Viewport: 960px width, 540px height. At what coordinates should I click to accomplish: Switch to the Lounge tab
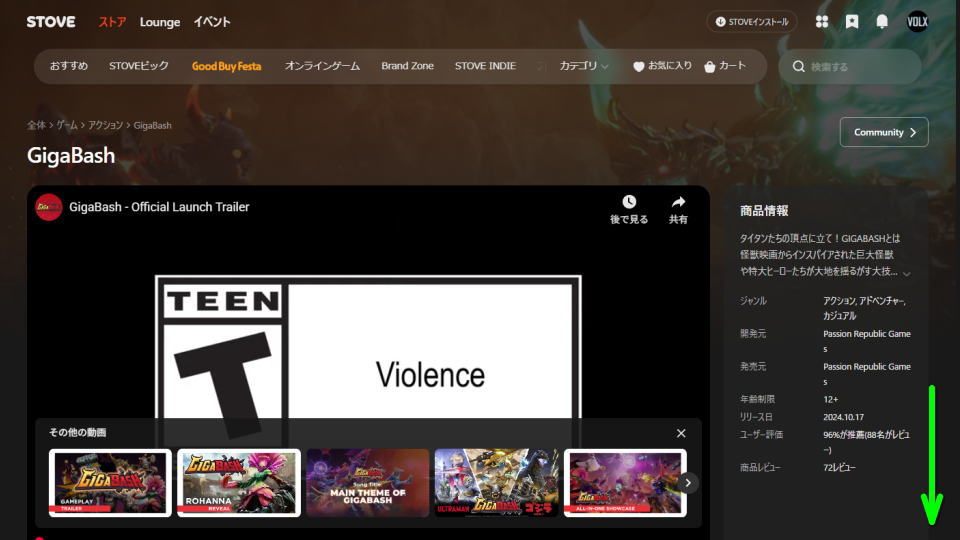tap(160, 22)
